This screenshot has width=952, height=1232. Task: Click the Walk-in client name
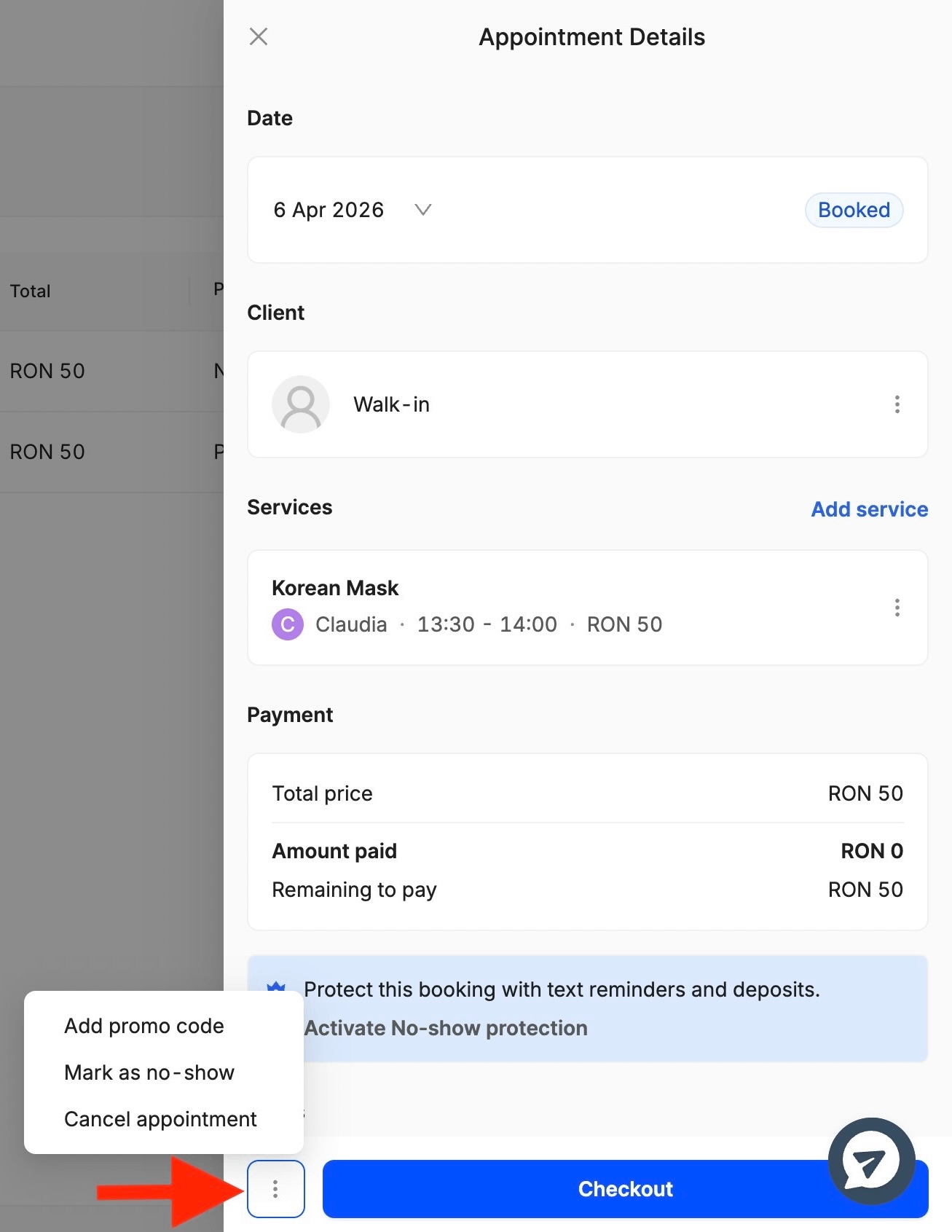click(x=391, y=404)
